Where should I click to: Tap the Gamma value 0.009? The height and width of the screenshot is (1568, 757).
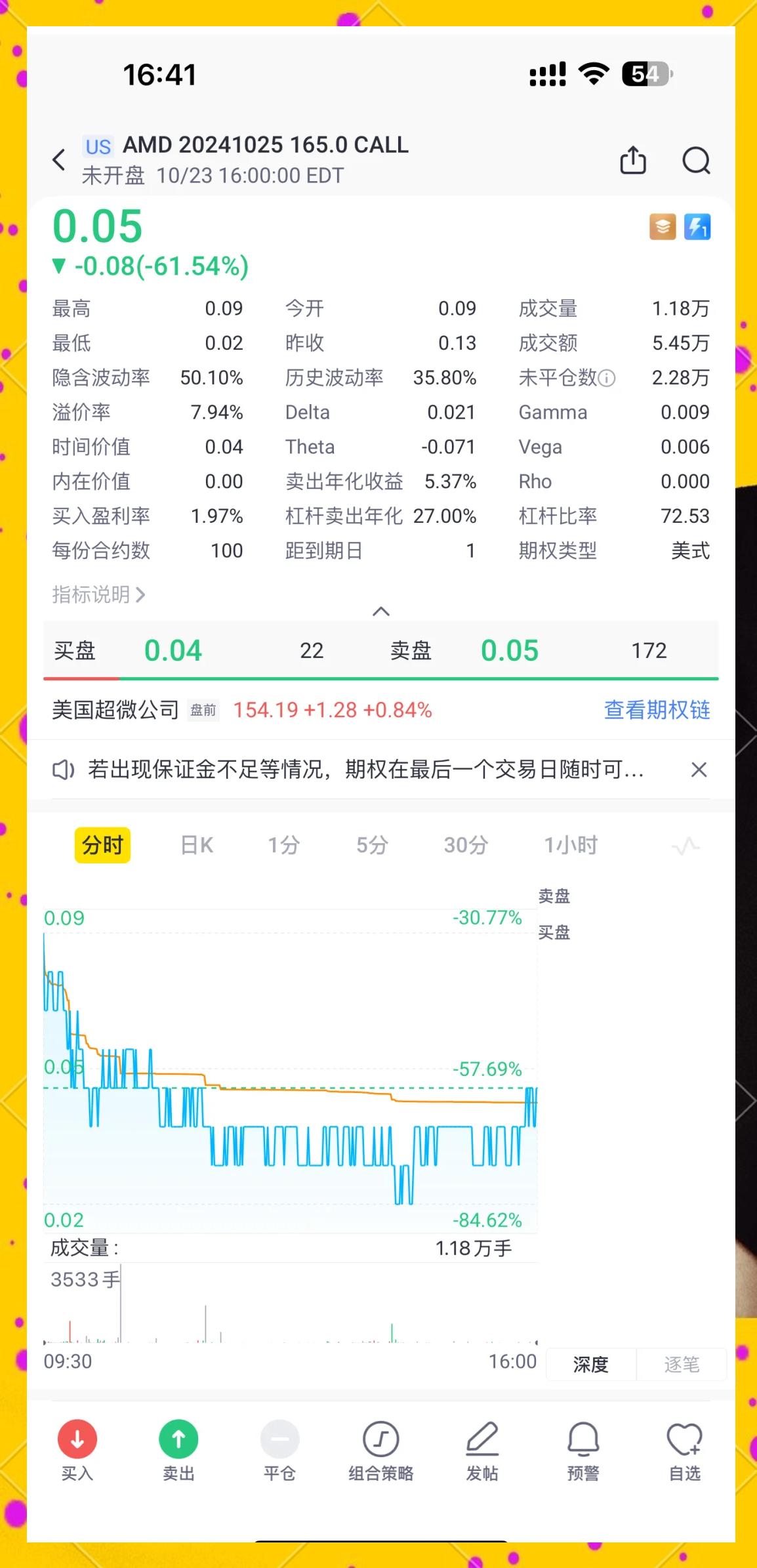pos(685,412)
